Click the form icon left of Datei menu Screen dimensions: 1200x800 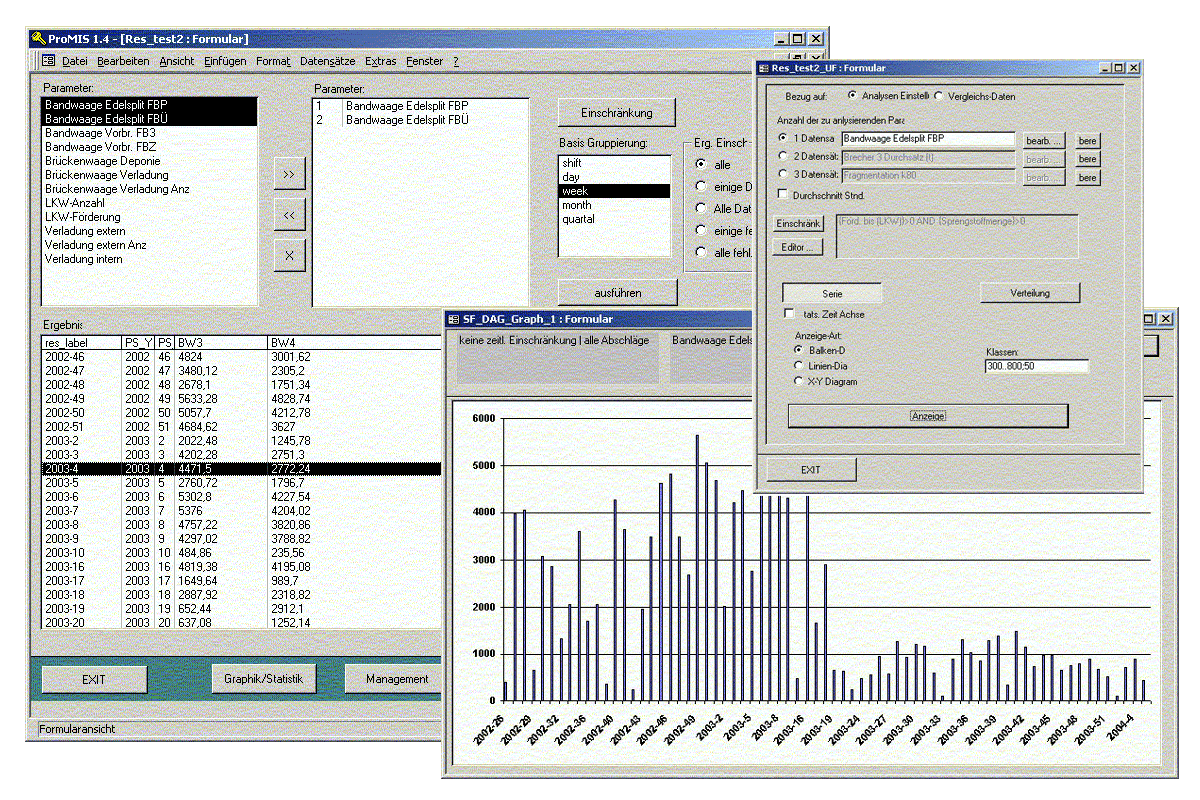48,61
